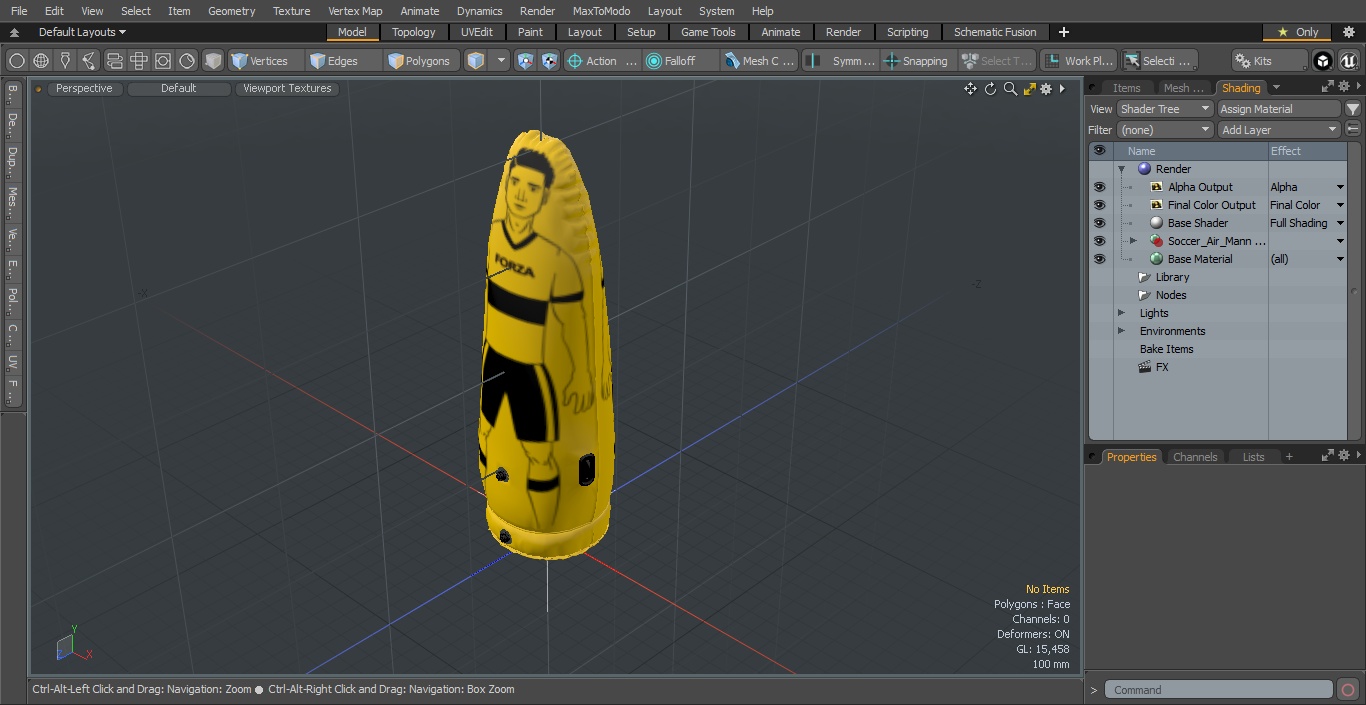Open the Add Layer dropdown
This screenshot has width=1366, height=705.
pos(1279,130)
